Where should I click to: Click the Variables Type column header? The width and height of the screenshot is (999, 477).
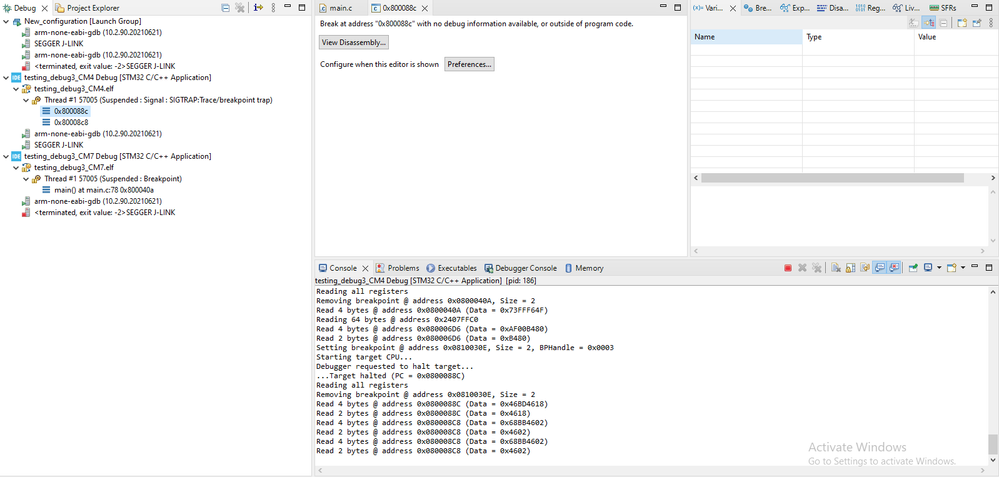[858, 37]
